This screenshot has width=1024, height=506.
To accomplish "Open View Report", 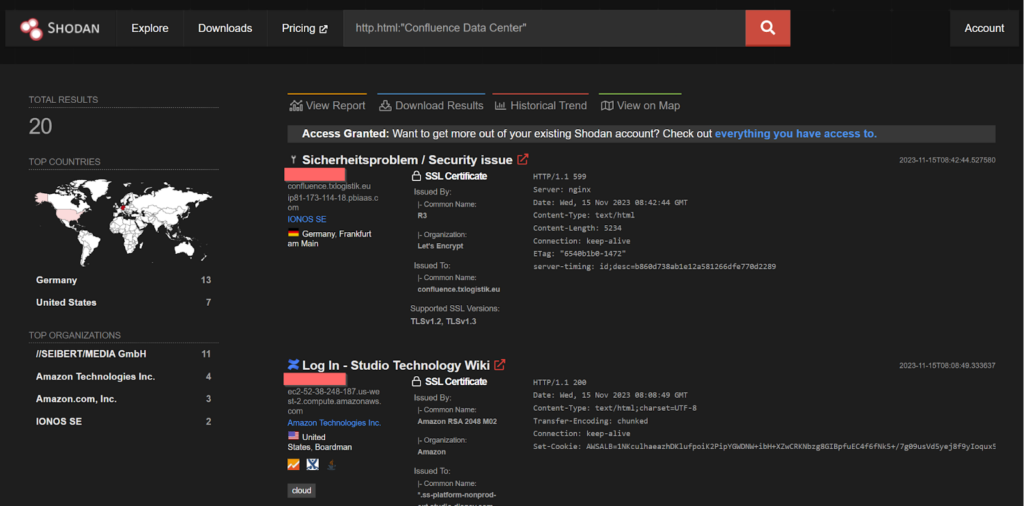I will tap(327, 105).
